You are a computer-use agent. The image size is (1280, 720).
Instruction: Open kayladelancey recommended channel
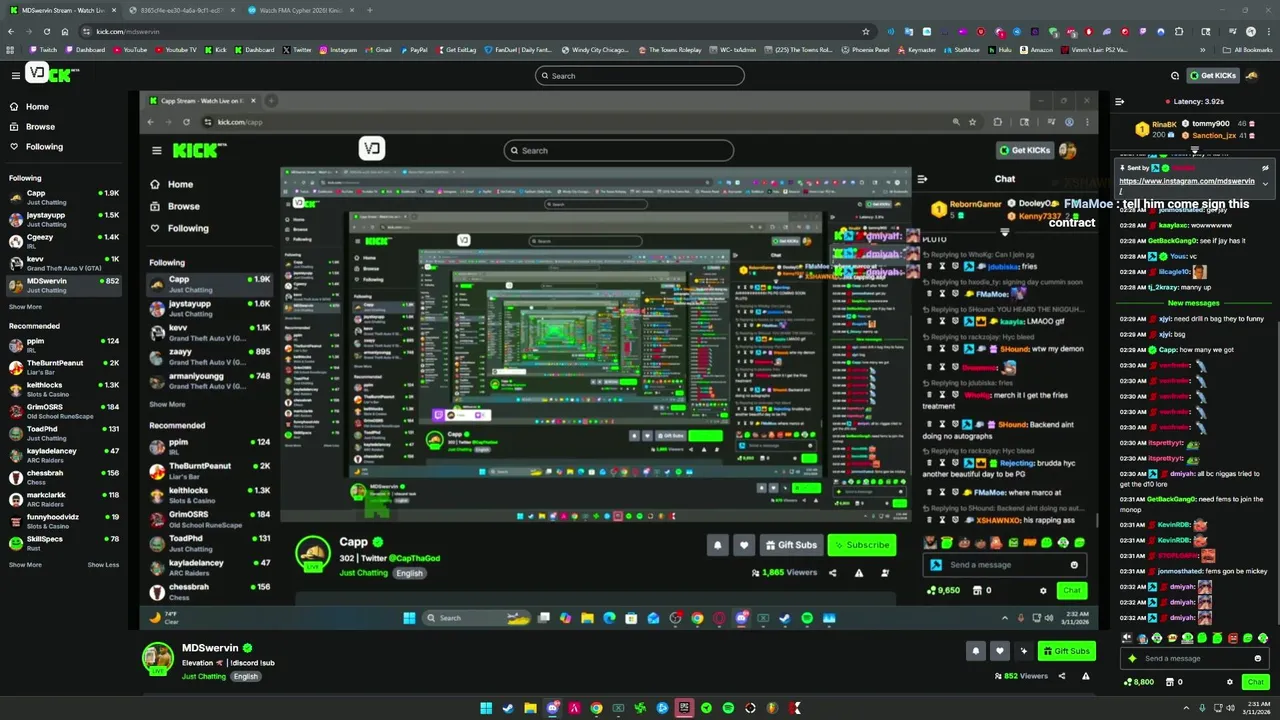tap(64, 455)
